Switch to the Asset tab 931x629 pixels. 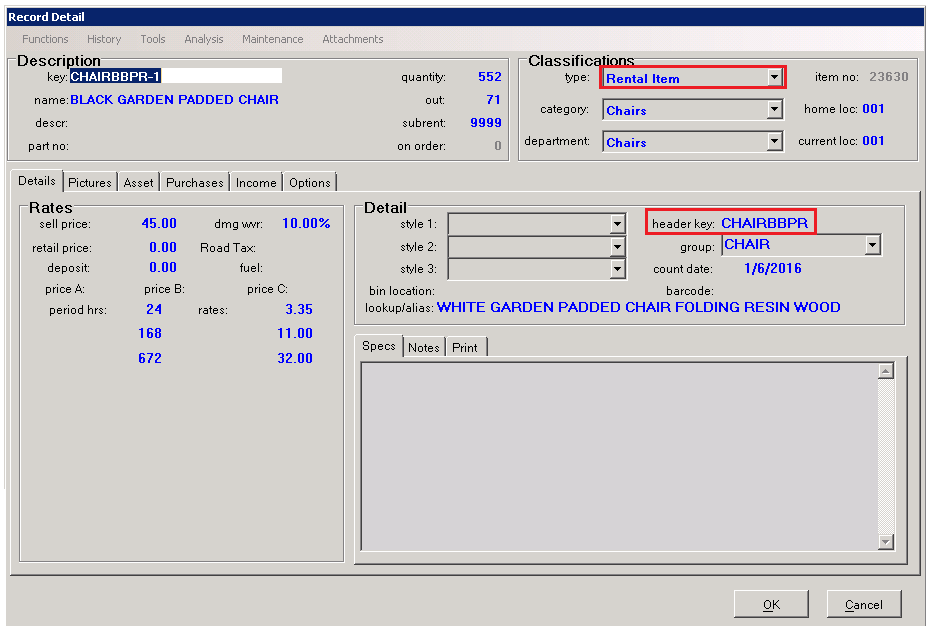coord(139,183)
